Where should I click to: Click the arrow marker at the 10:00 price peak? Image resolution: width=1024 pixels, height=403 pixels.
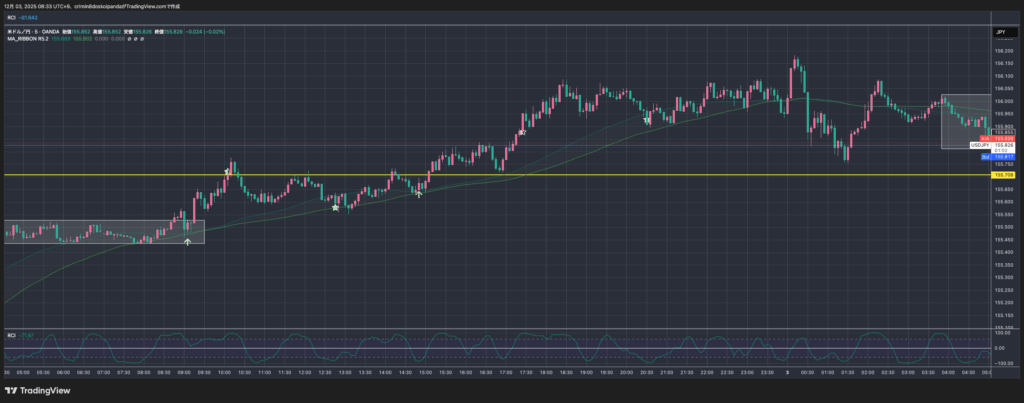pos(228,172)
